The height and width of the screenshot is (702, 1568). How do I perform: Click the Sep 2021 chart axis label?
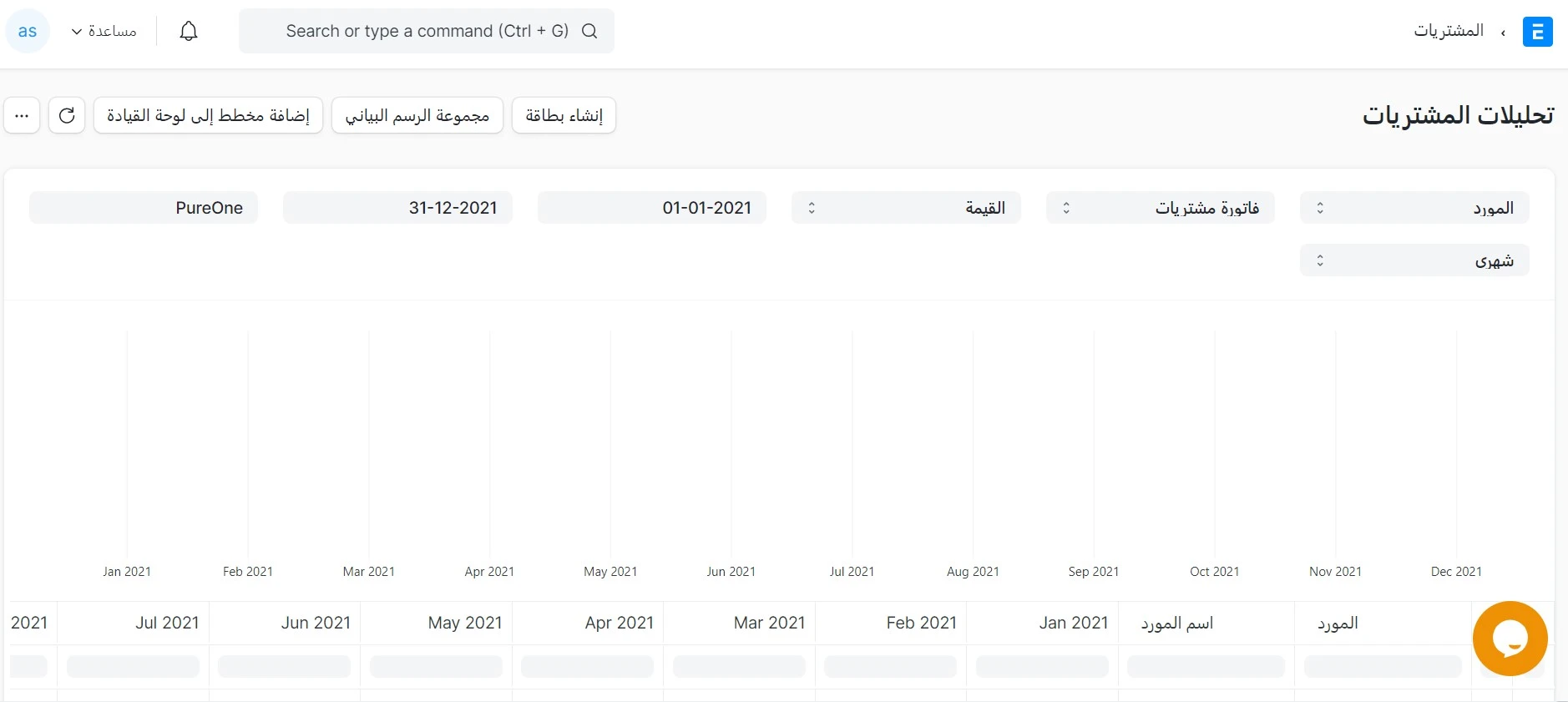1093,572
